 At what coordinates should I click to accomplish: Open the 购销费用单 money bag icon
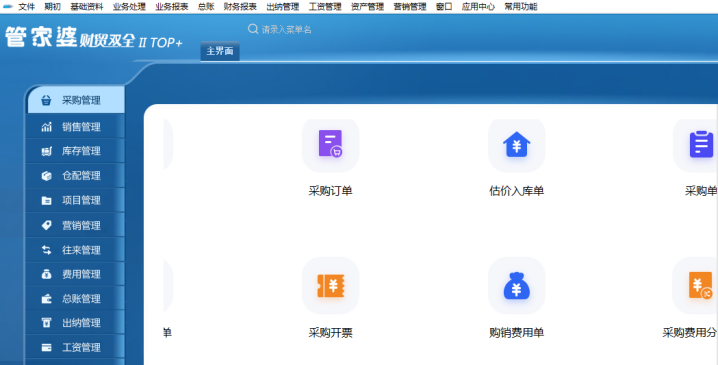517,286
